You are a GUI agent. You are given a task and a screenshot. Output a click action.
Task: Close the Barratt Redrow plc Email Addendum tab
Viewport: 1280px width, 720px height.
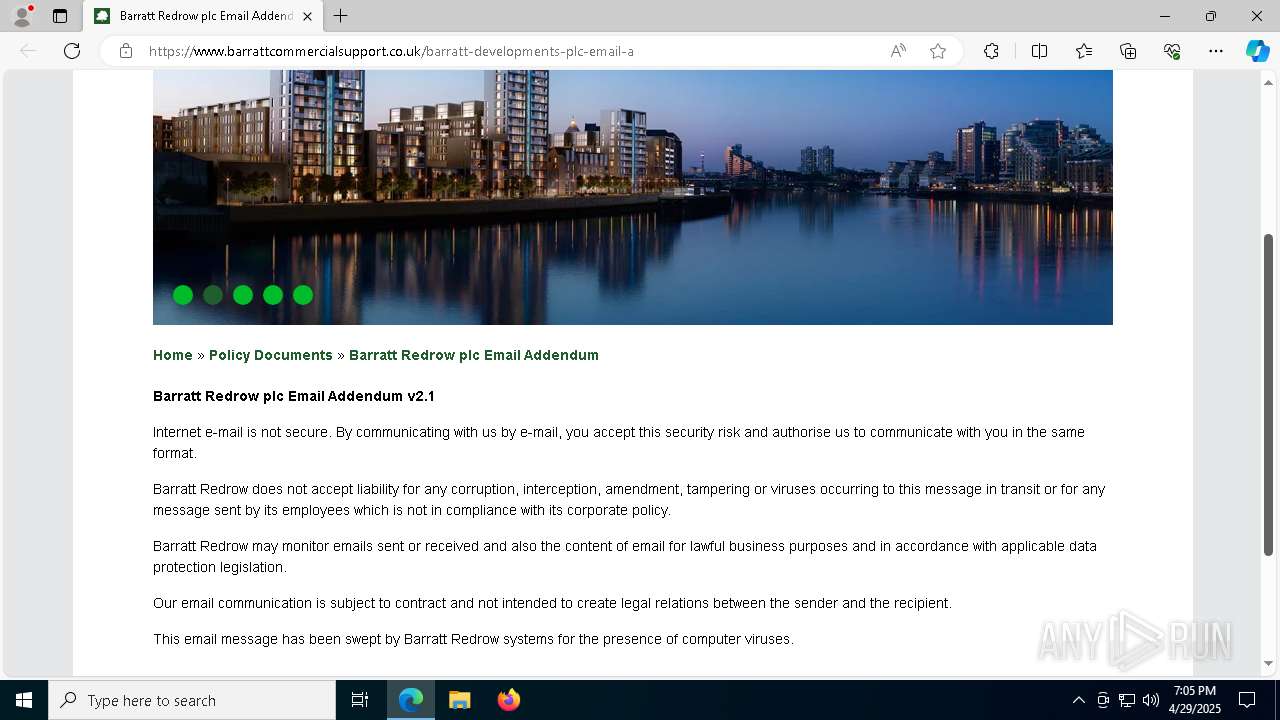pos(307,16)
